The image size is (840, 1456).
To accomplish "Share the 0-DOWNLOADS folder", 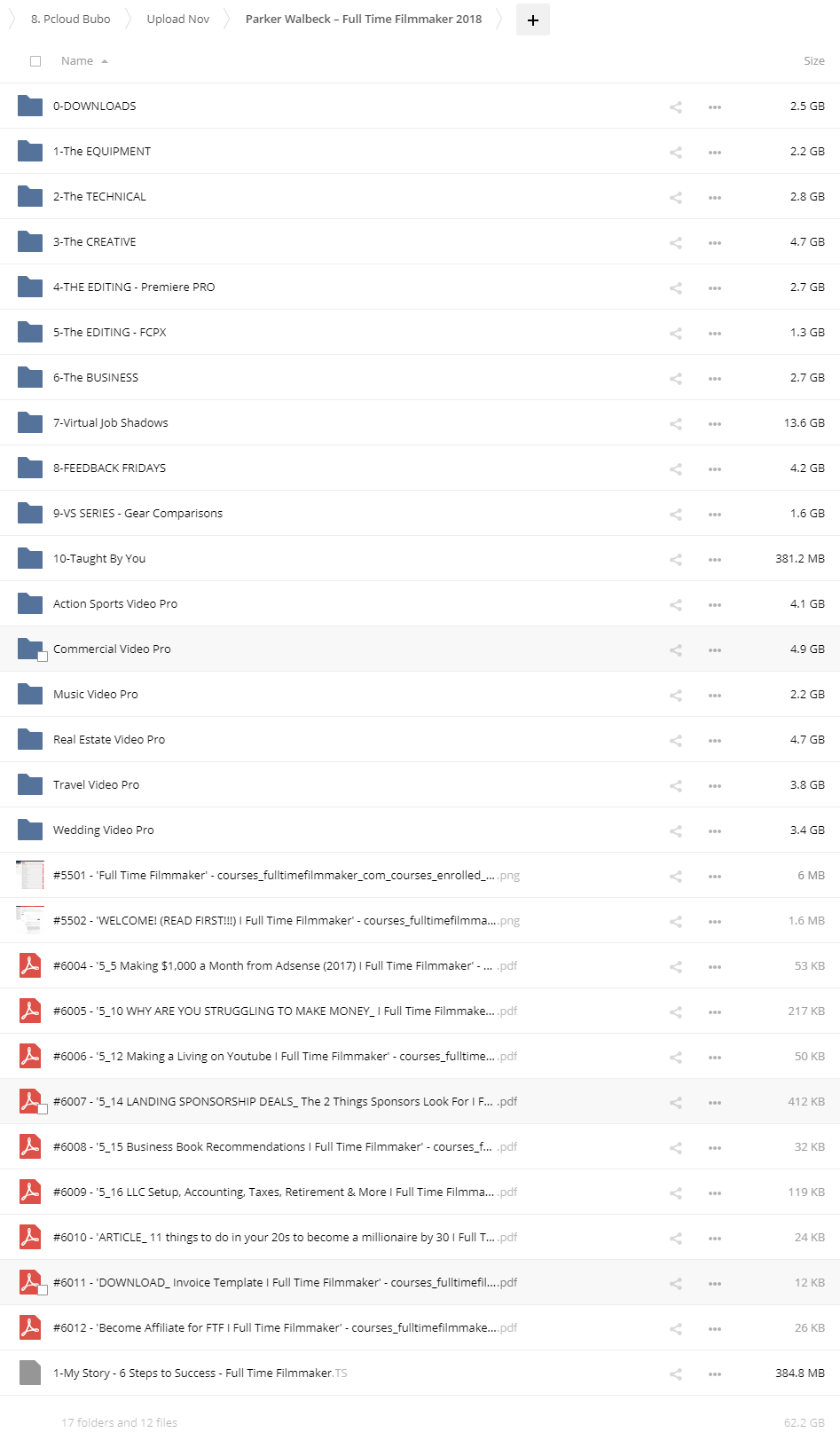I will click(x=676, y=107).
